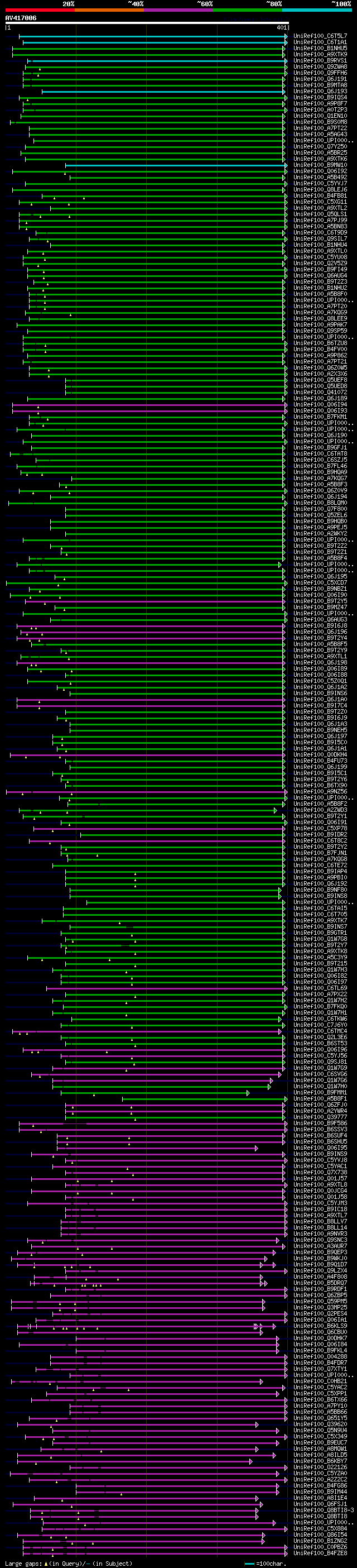Screen dimensions: 357x1568
Task: Click the UniRef100_Q6FSJ1 label
Action: [321, 1504]
